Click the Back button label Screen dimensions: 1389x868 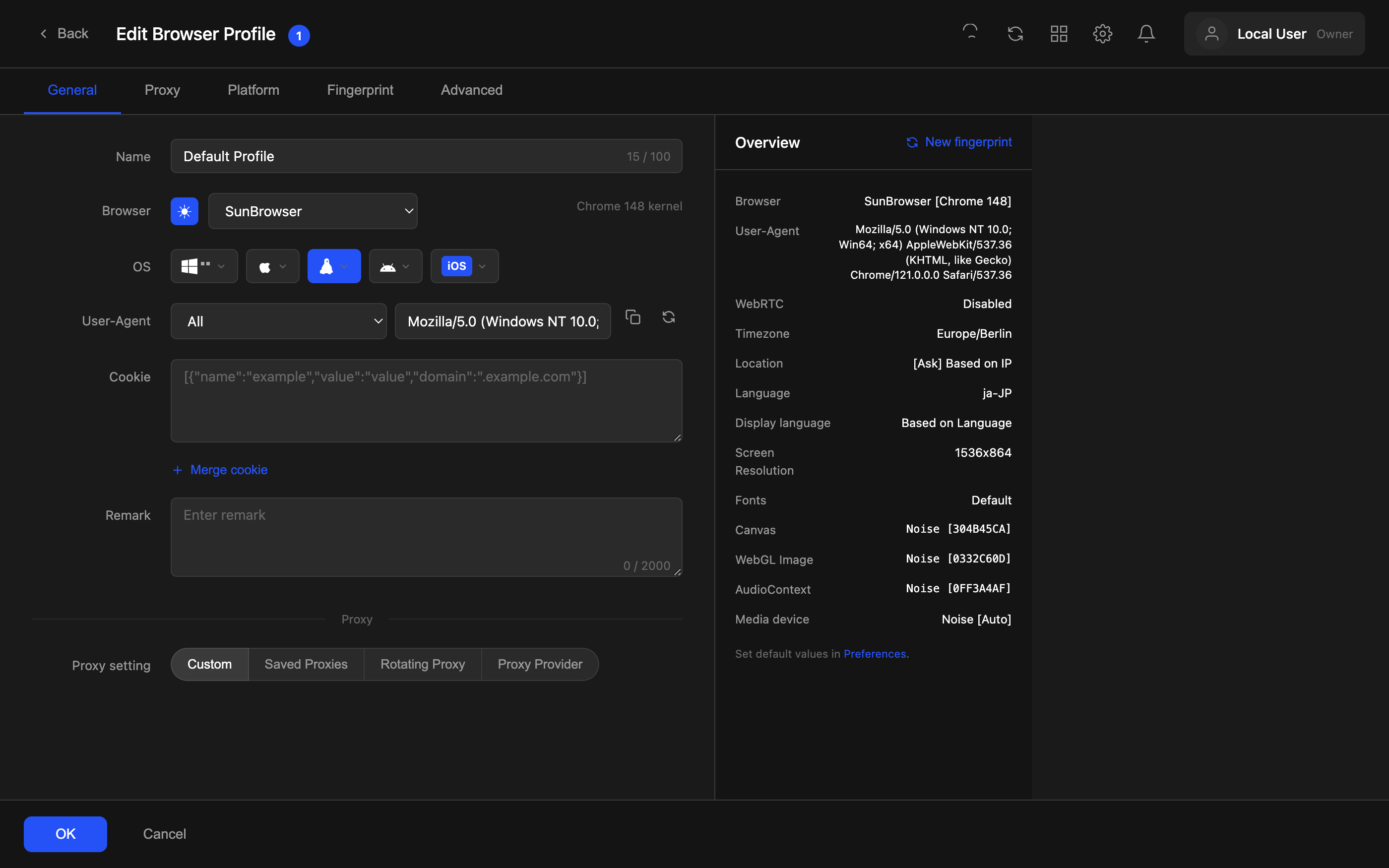coord(73,34)
